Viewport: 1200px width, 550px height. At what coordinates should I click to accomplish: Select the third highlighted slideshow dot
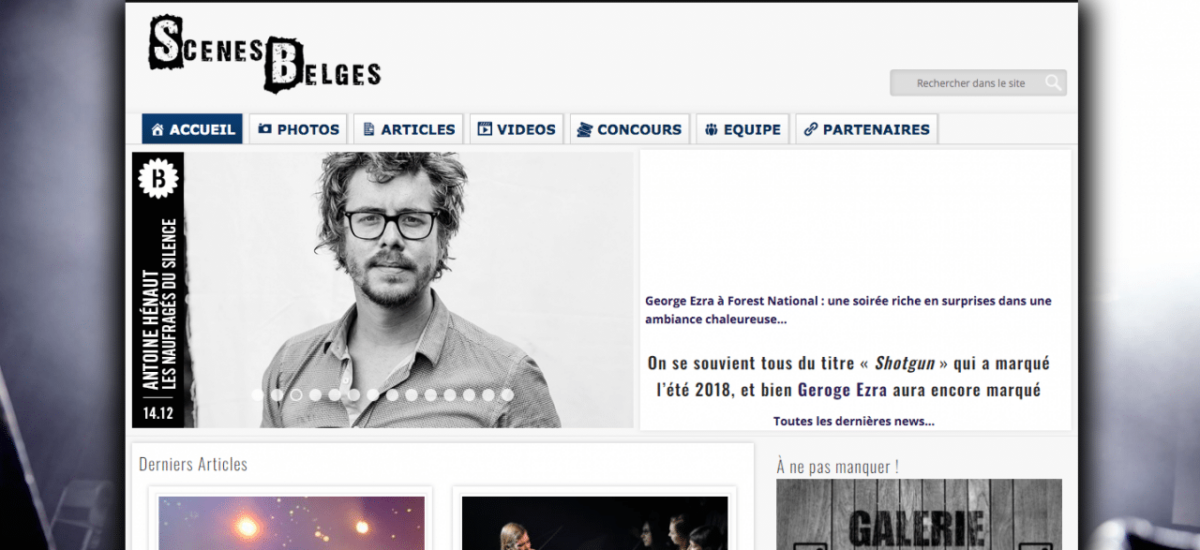296,395
